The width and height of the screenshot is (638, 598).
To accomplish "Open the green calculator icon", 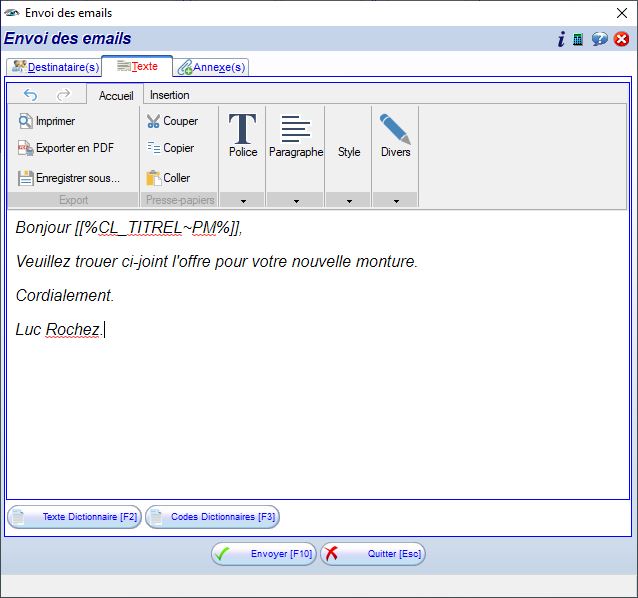I will [578, 39].
